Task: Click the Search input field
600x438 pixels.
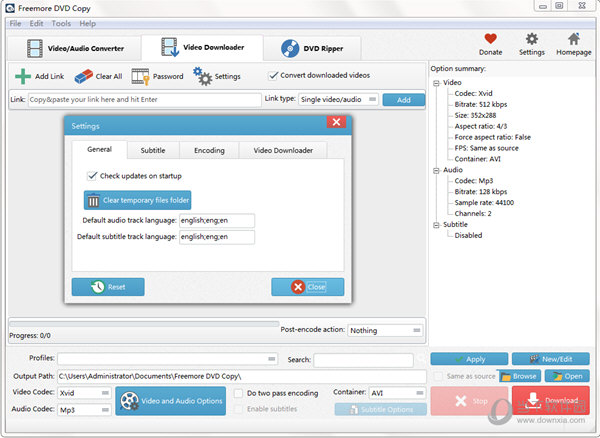Action: [x=364, y=360]
